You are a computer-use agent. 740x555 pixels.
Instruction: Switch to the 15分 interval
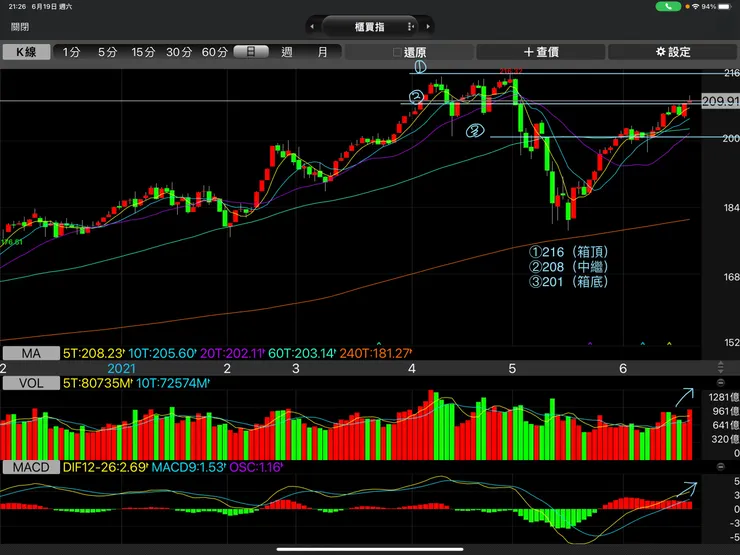[143, 52]
